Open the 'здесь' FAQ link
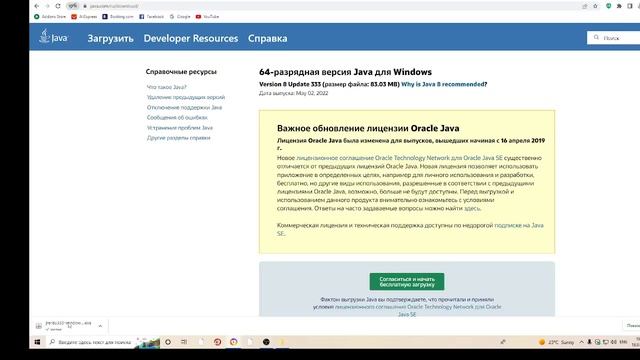Viewport: 640px width, 360px height. 472,208
